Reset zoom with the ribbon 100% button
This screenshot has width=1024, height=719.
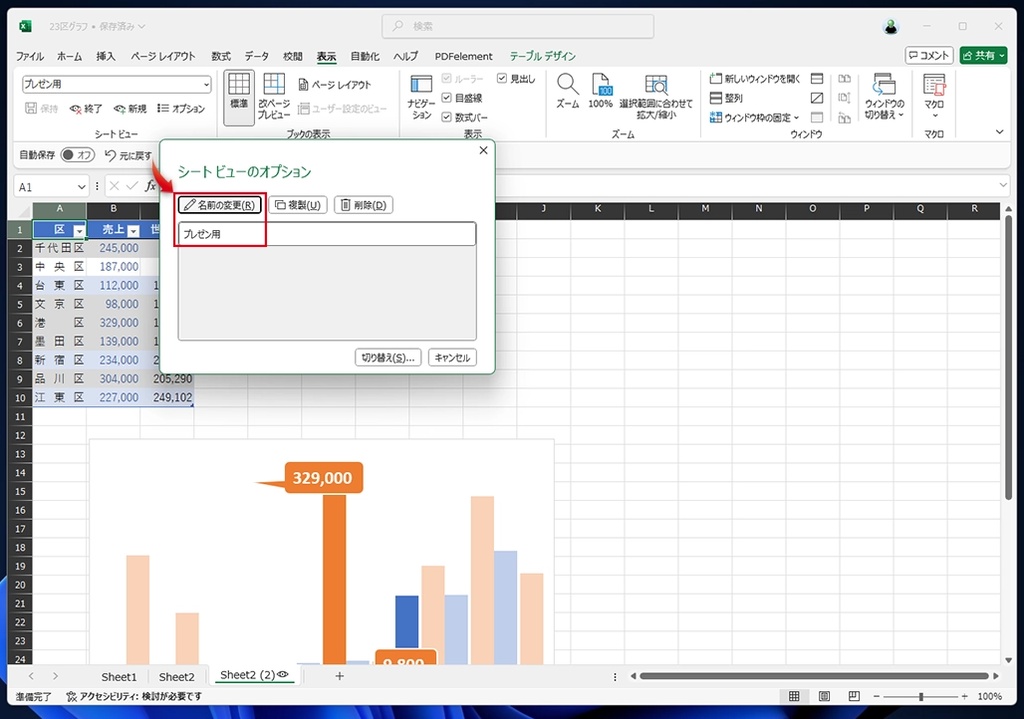600,91
